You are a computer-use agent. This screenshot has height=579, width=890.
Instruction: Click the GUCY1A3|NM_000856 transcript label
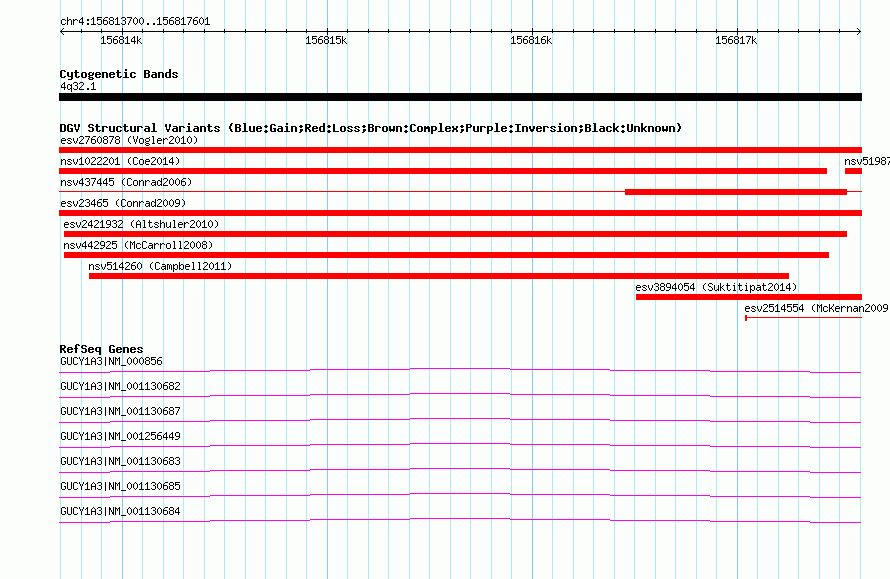click(111, 361)
